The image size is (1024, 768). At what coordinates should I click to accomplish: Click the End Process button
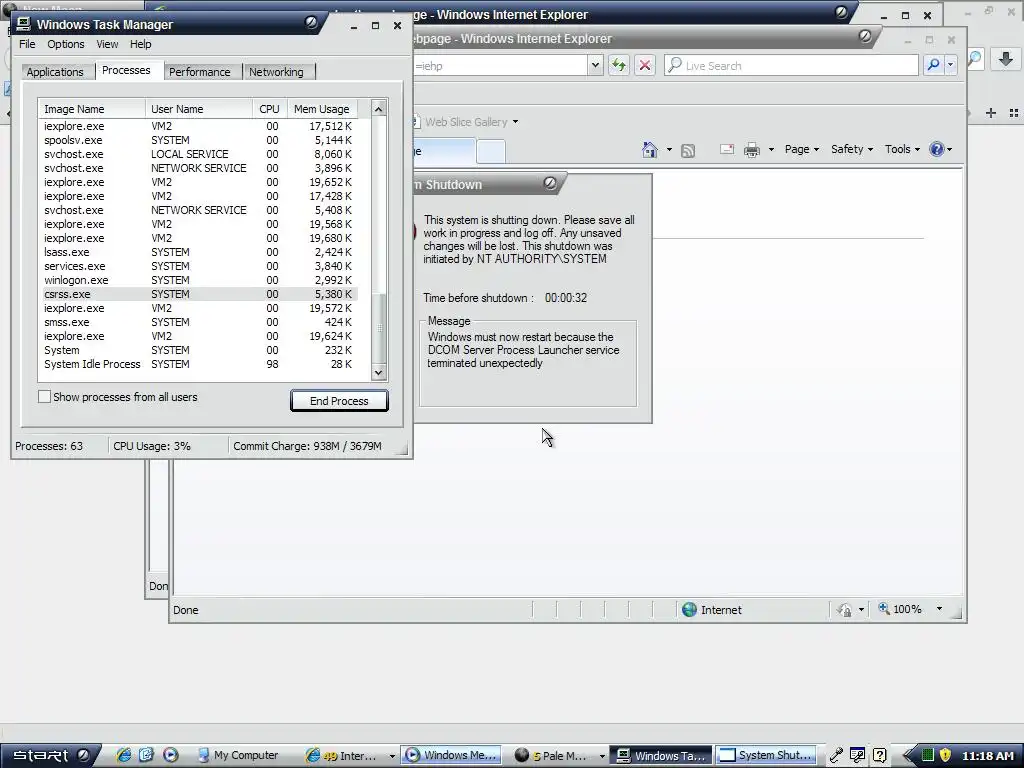coord(339,401)
